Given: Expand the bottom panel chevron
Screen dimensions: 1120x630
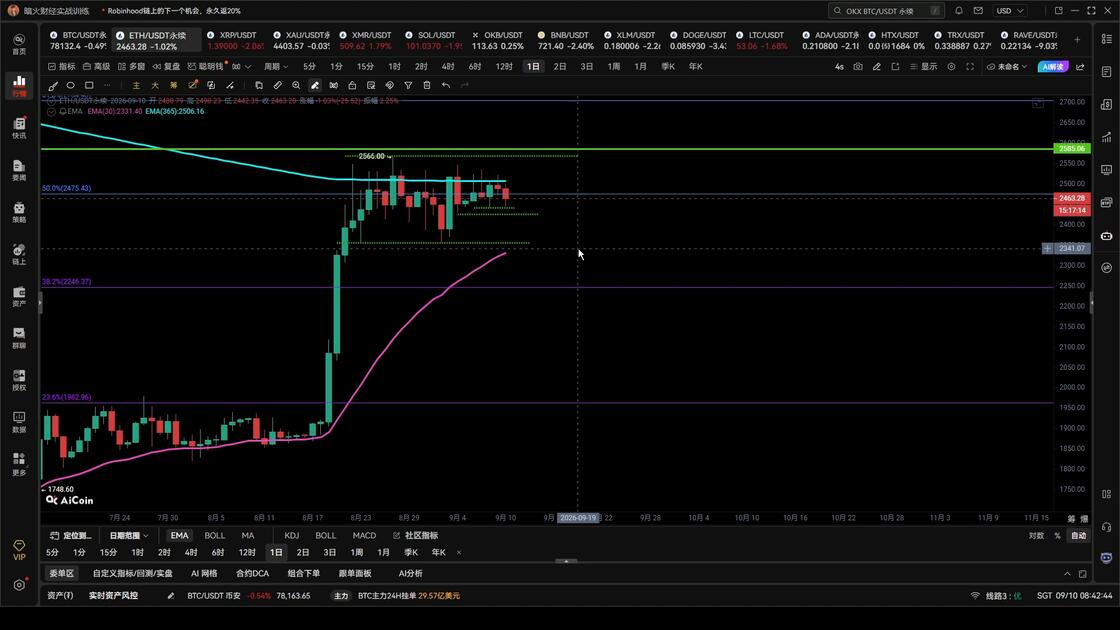Looking at the screenshot, I should [1067, 574].
